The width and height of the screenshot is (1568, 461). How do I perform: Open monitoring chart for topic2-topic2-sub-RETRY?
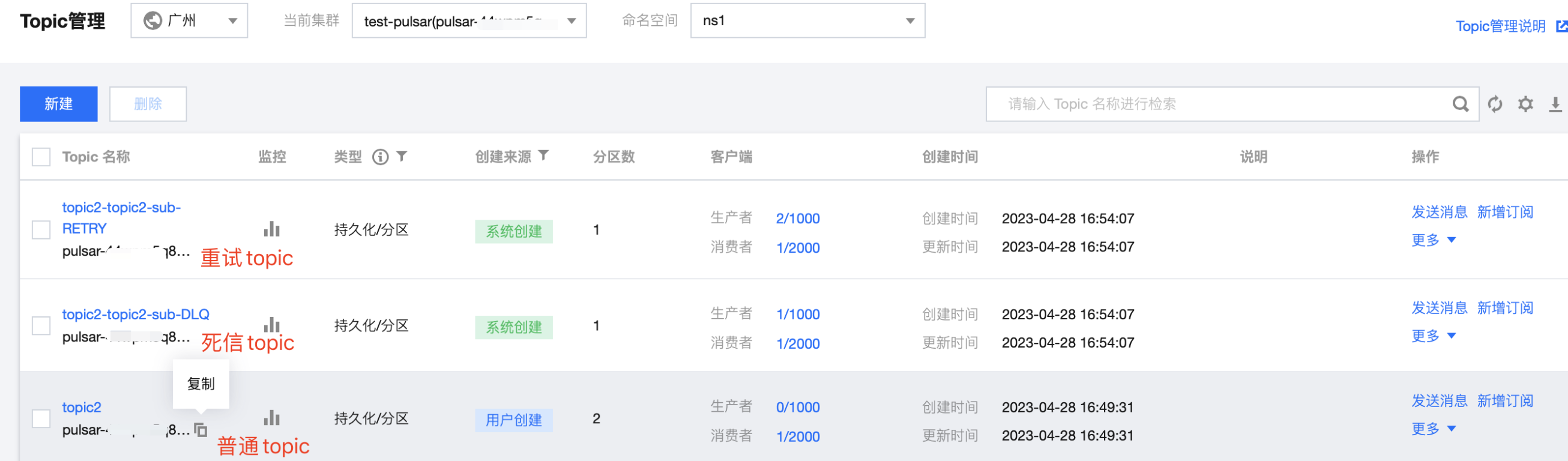pos(271,229)
